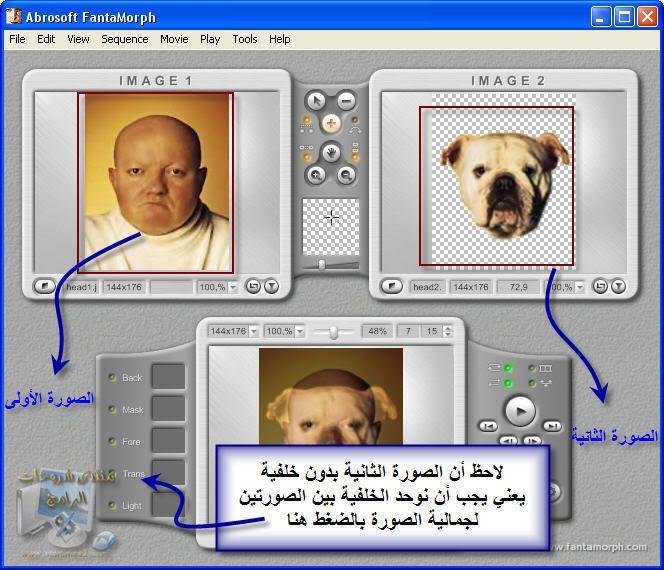Jump to the first frame button
Image resolution: width=664 pixels, height=570 pixels.
(488, 426)
